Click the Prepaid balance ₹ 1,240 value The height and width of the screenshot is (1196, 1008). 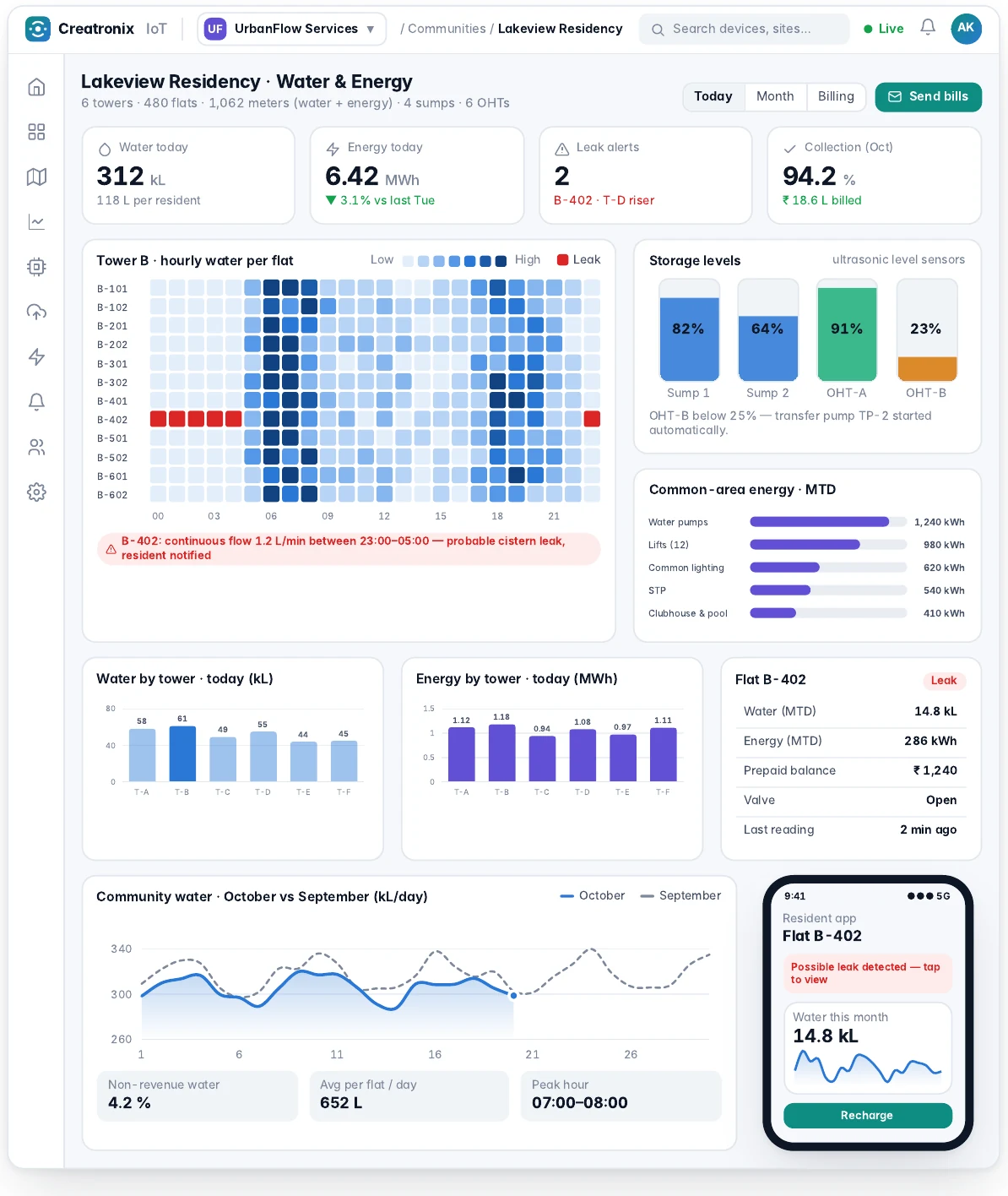[x=935, y=771]
